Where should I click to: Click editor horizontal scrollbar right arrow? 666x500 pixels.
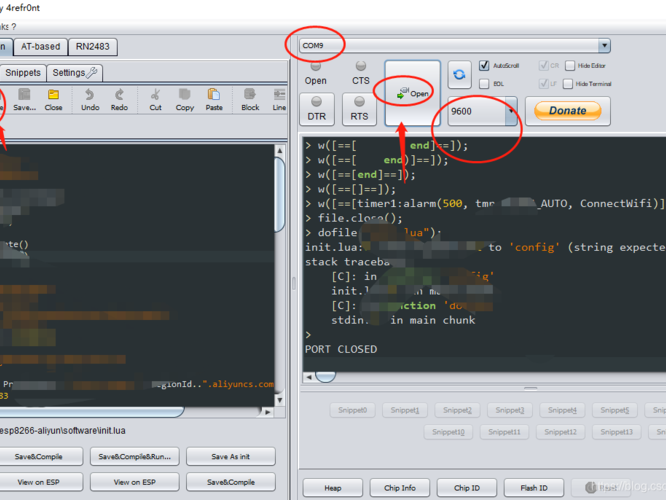tap(268, 412)
